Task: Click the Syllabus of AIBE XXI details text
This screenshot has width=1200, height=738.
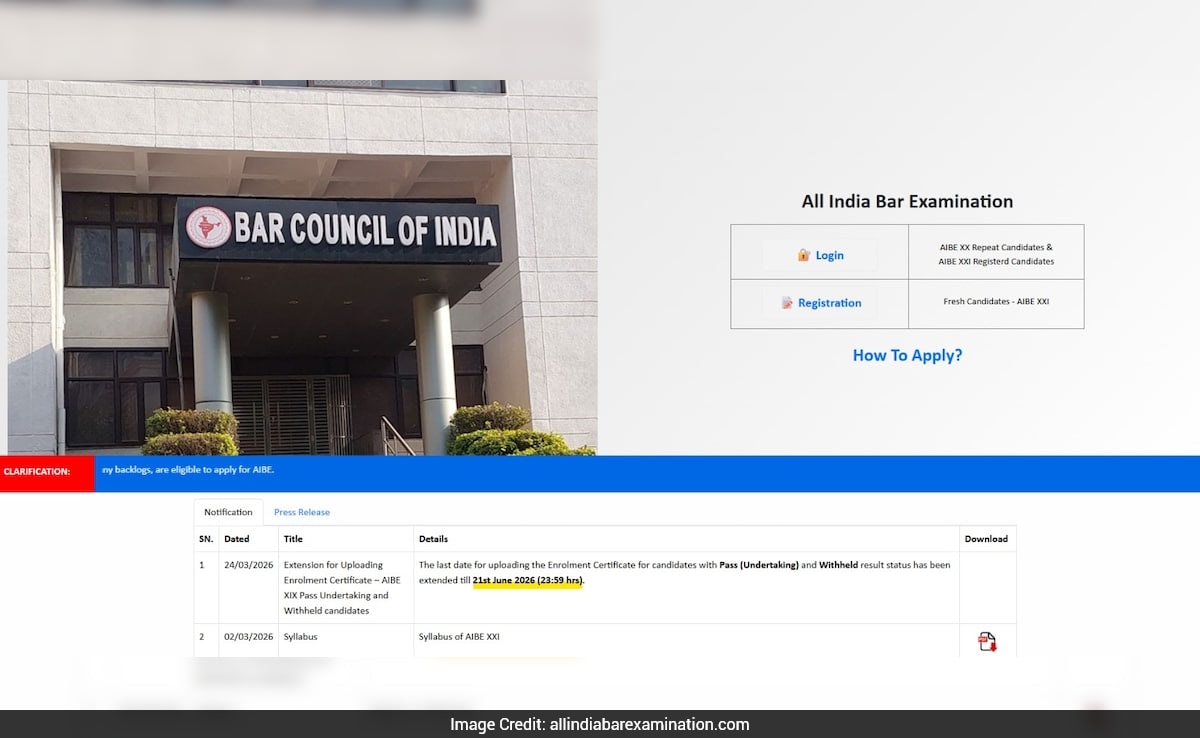Action: 458,637
